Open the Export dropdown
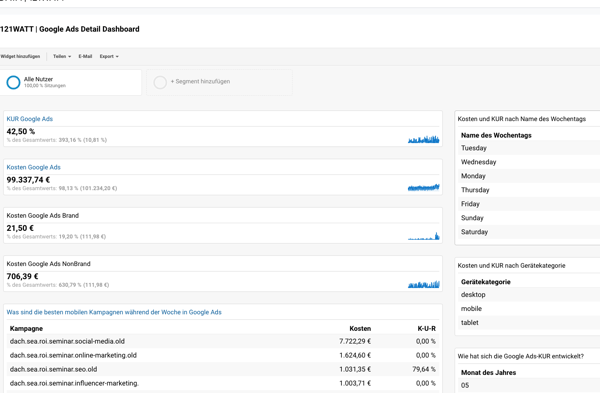The image size is (600, 393). (x=109, y=56)
